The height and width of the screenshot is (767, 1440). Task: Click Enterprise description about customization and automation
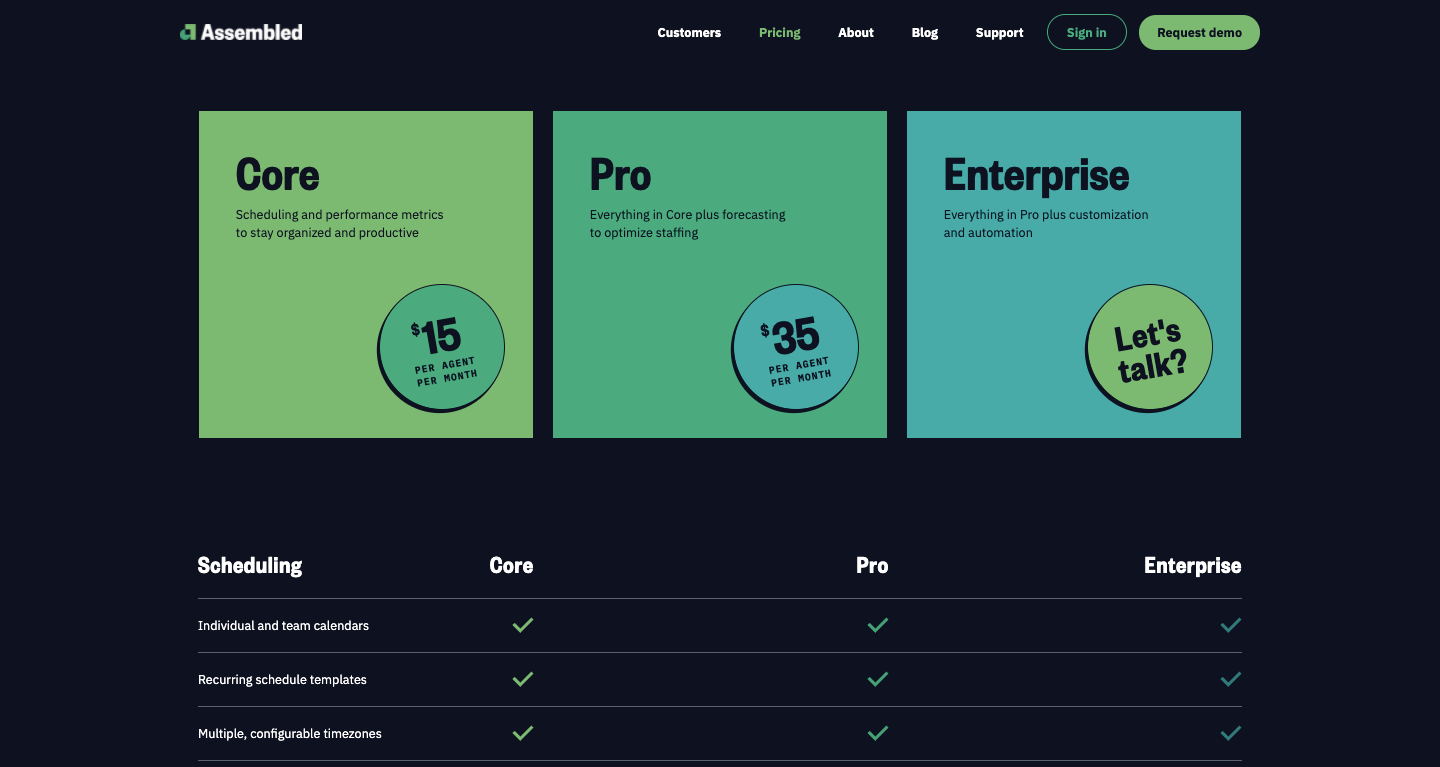[x=1046, y=224]
